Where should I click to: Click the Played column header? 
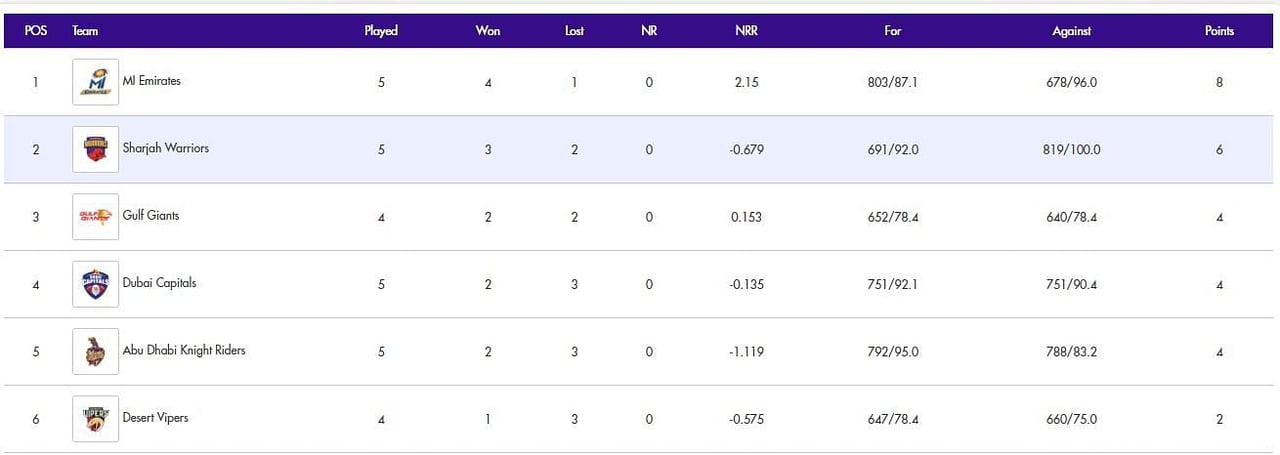click(x=381, y=31)
